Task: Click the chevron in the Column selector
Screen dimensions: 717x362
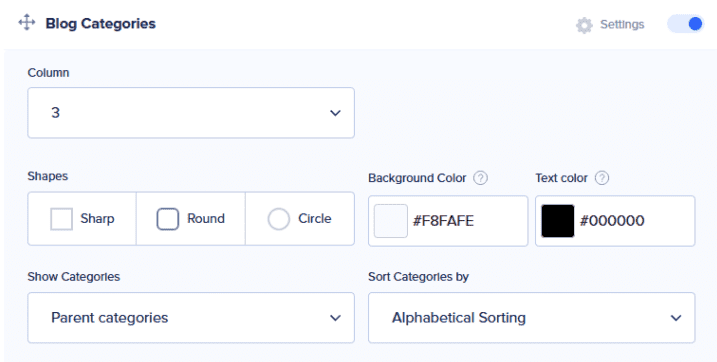Action: click(x=335, y=113)
